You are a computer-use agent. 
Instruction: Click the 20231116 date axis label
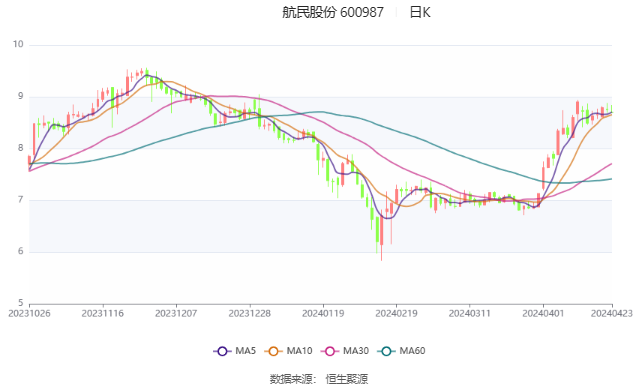pyautogui.click(x=102, y=313)
